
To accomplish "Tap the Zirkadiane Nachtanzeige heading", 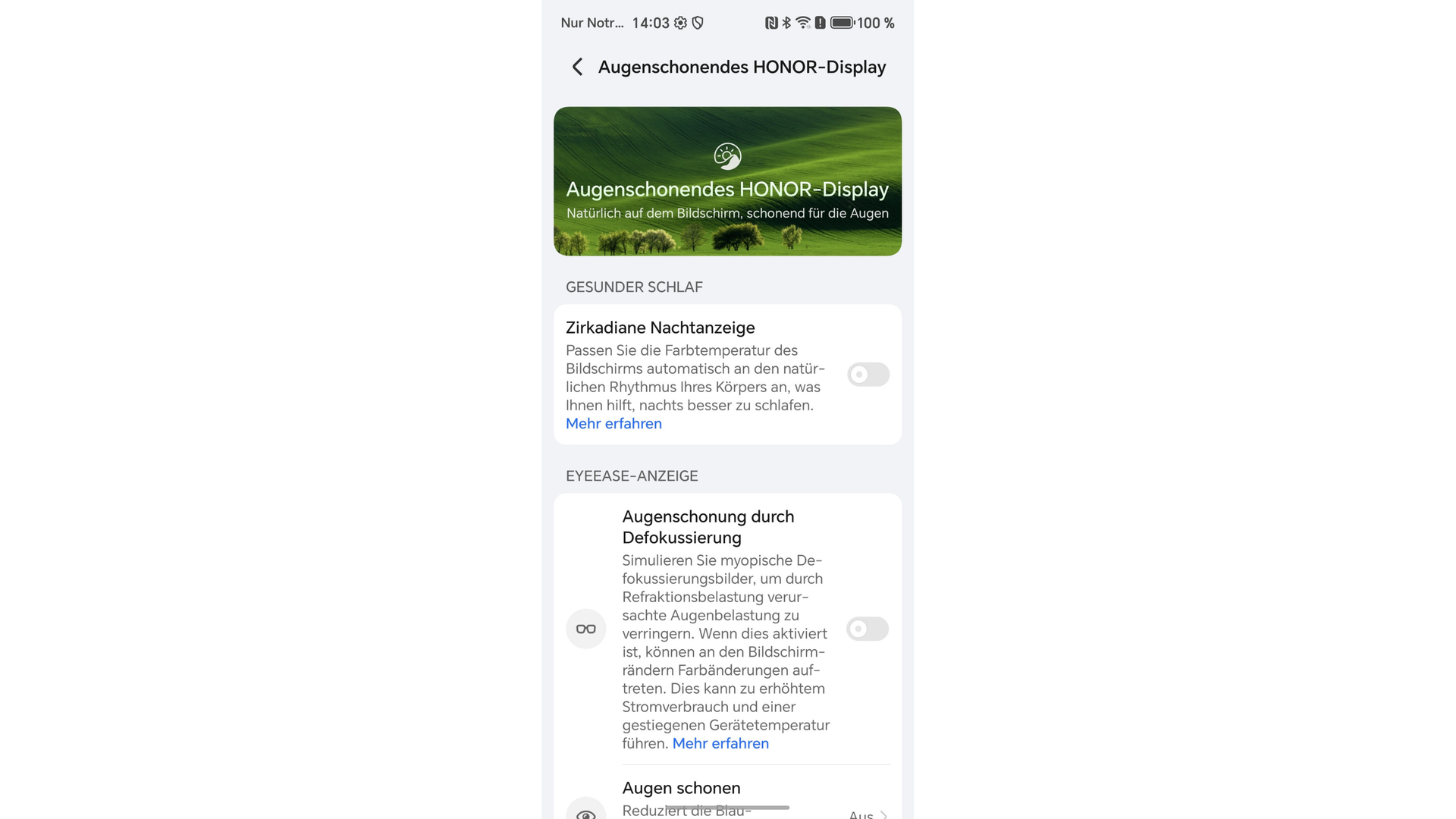I will tap(660, 328).
